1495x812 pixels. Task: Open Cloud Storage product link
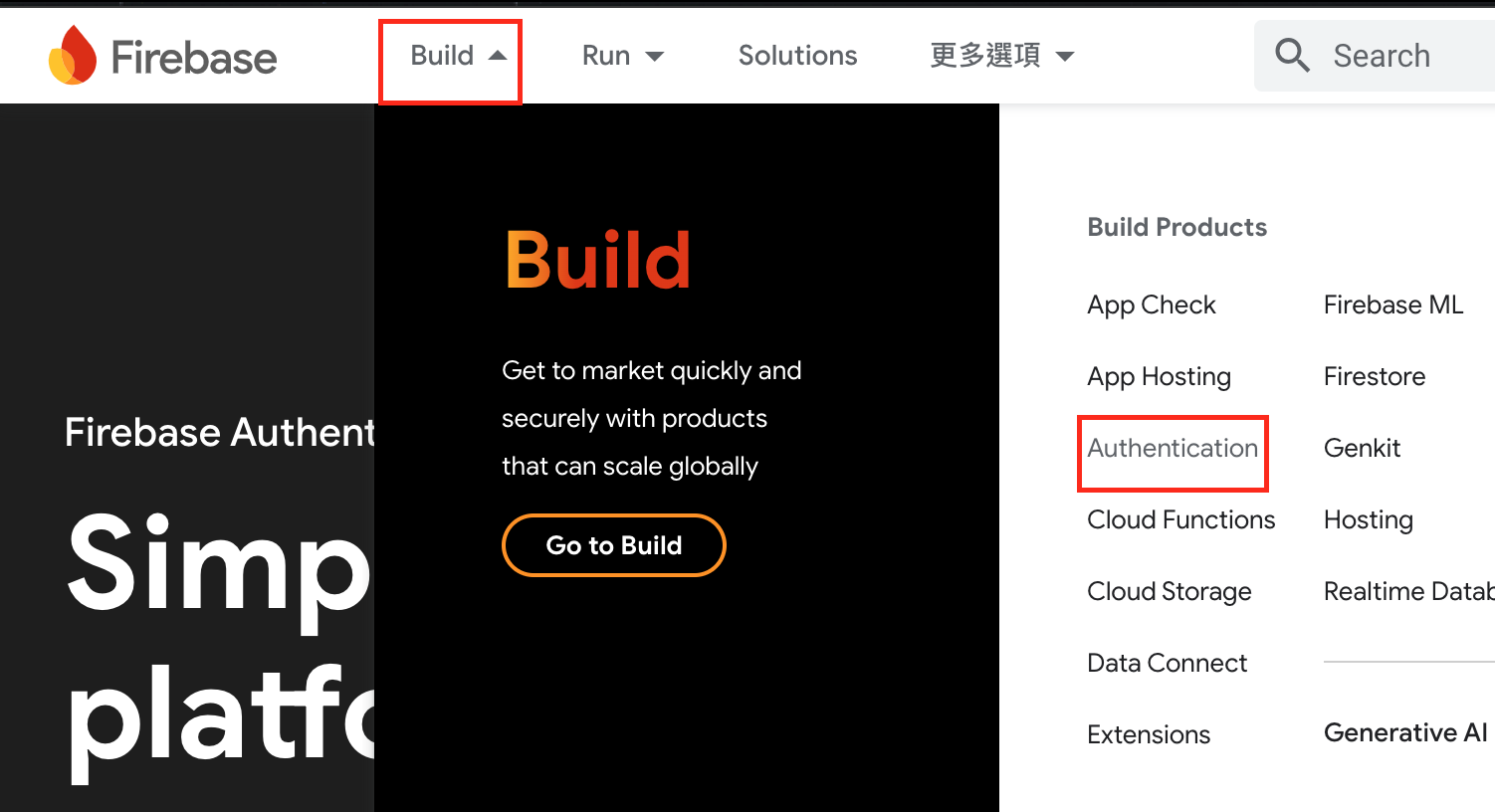pos(1170,592)
